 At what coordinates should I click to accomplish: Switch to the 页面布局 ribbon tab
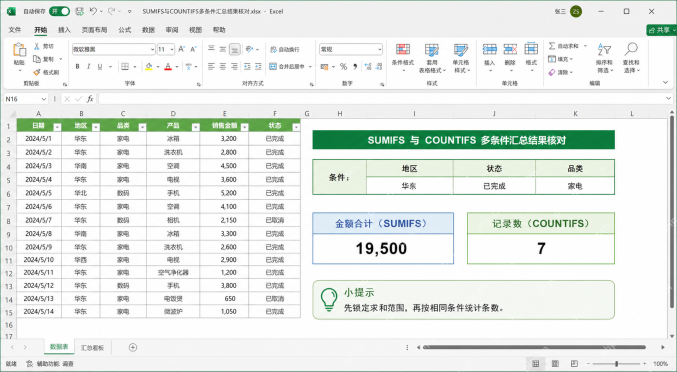point(95,30)
